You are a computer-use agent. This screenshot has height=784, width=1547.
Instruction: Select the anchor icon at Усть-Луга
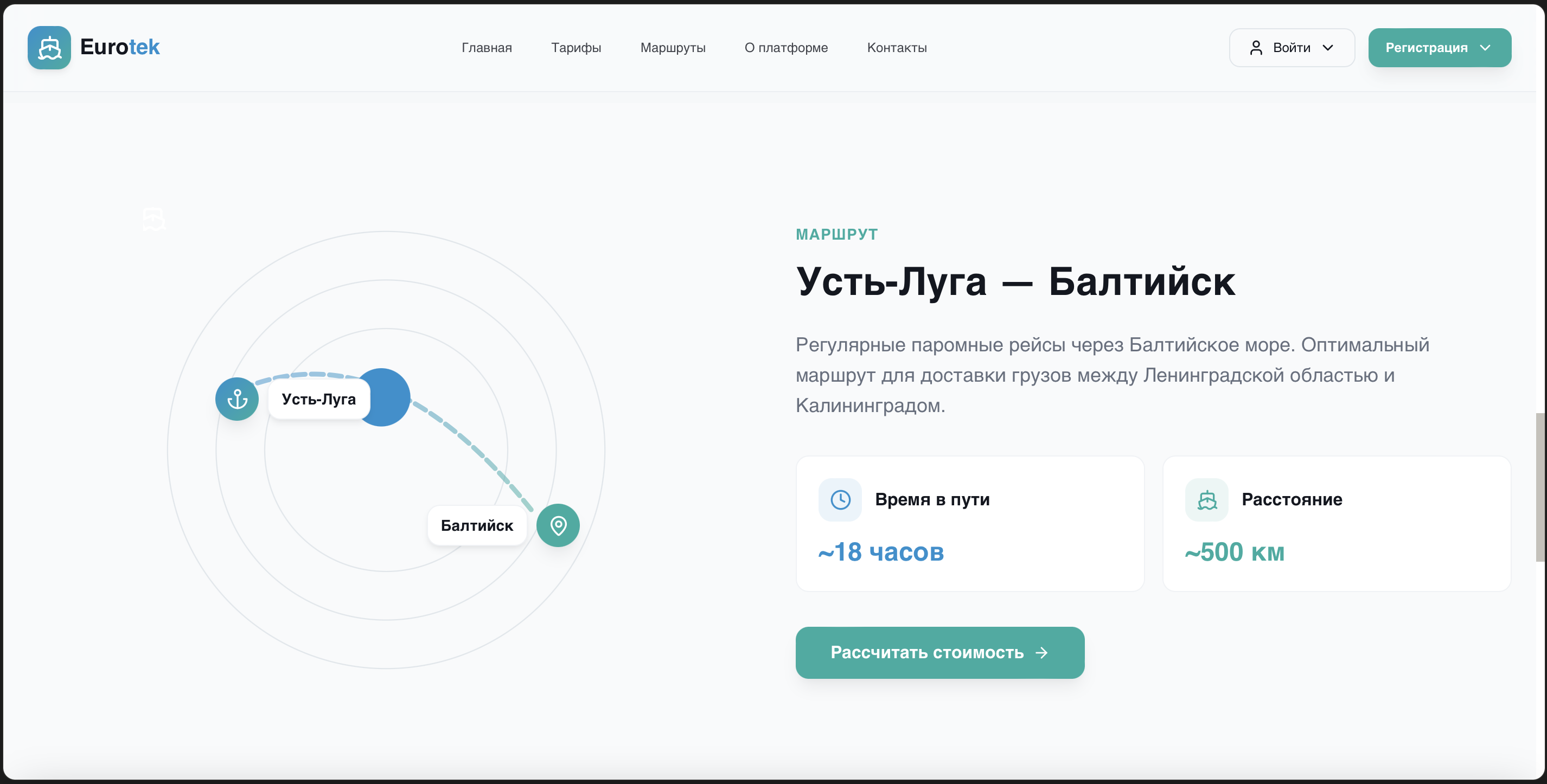(236, 399)
